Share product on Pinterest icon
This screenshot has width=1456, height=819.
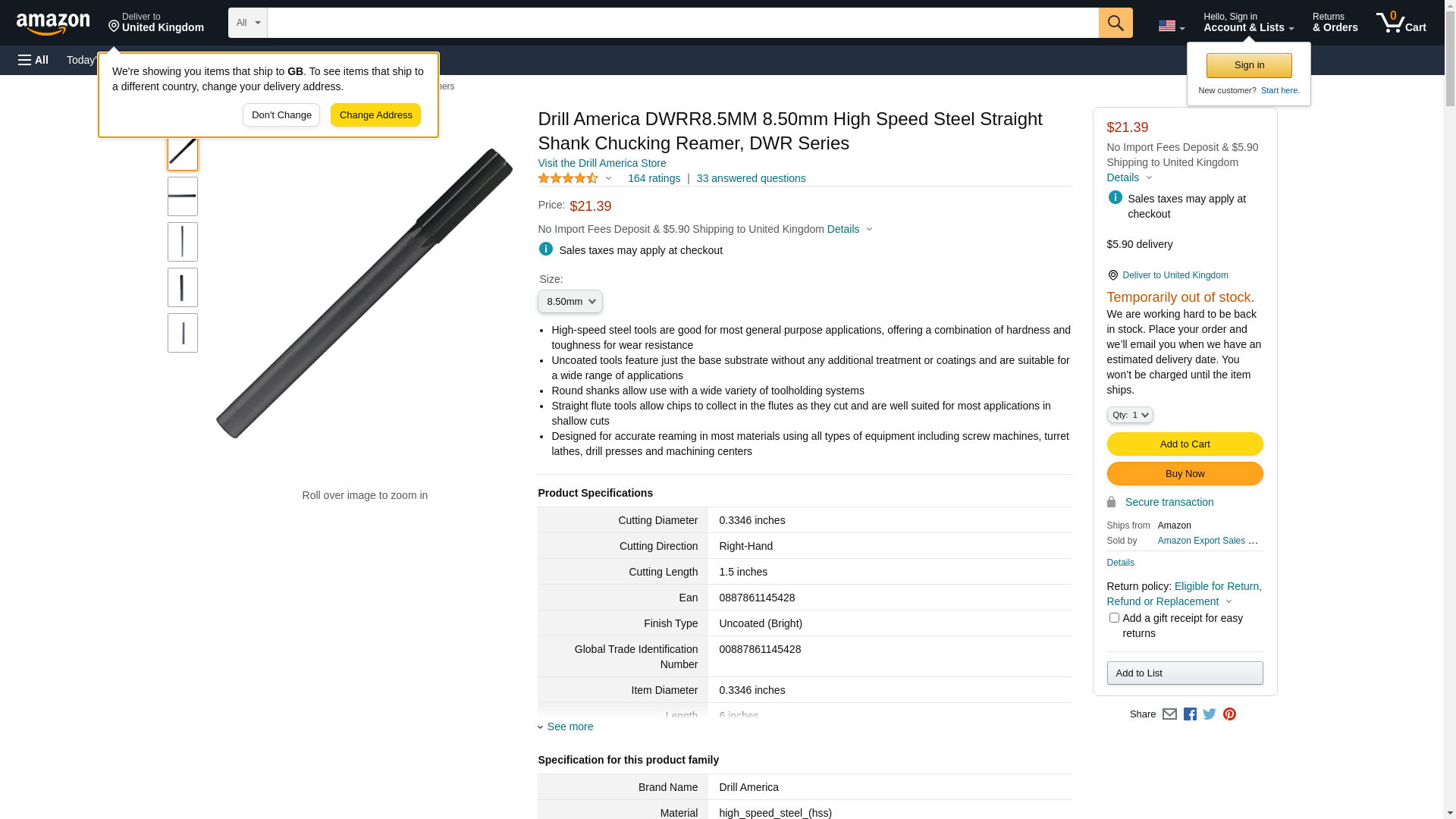(x=1229, y=714)
